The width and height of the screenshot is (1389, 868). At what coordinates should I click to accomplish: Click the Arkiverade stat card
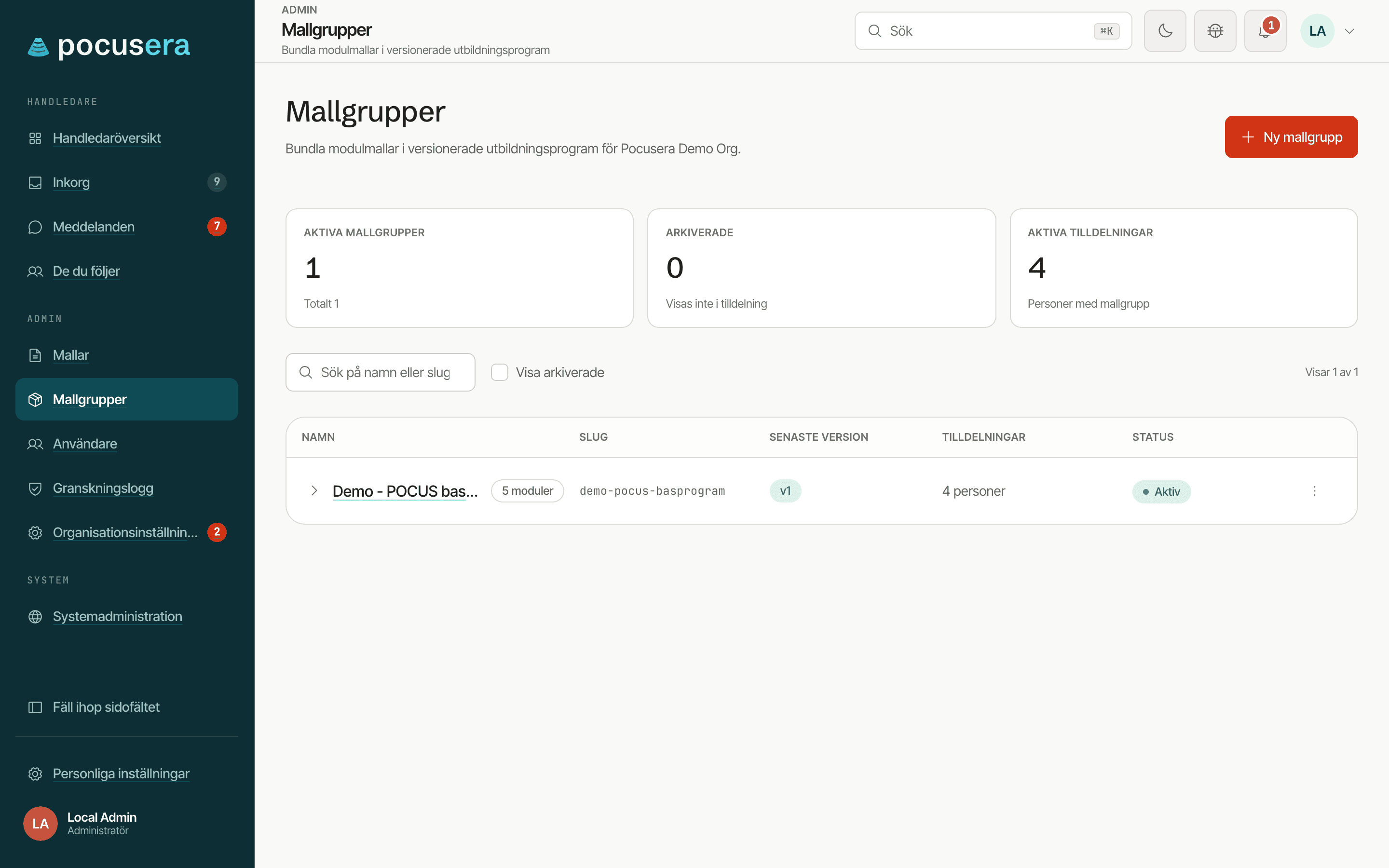[x=821, y=268]
